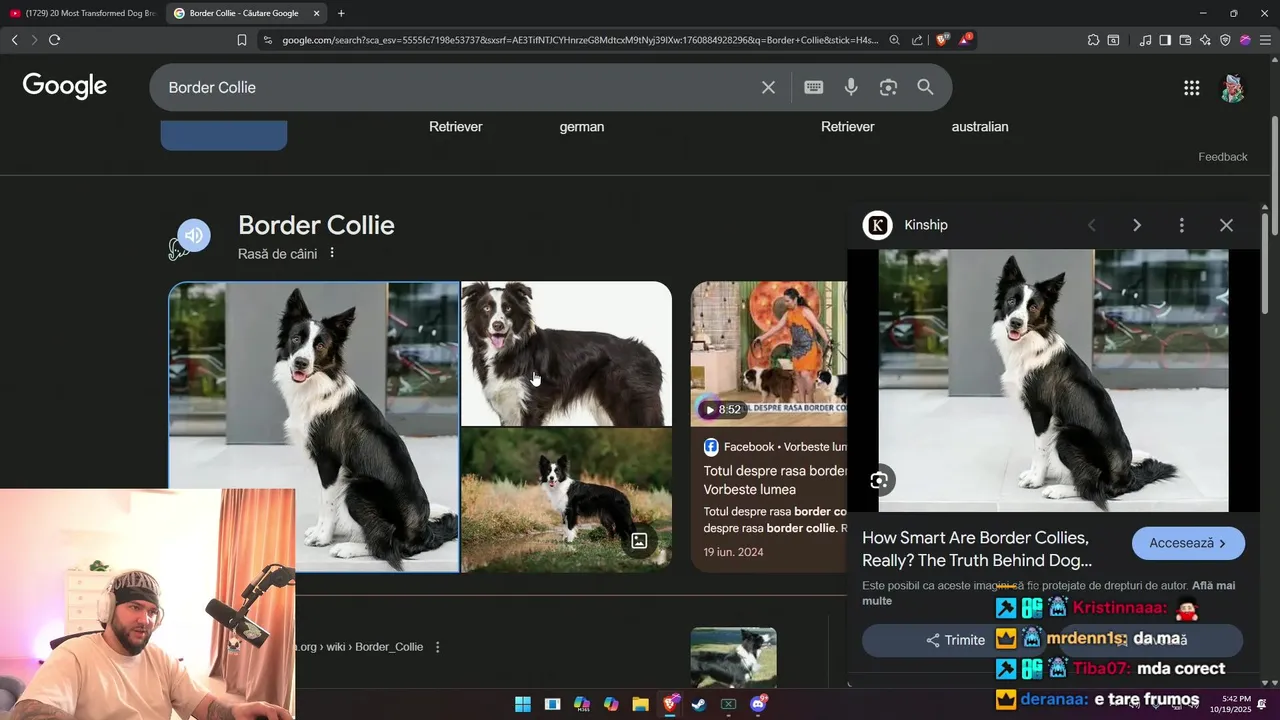Screen dimensions: 1280x720
Task: Submit search with the magnifier icon
Action: tap(925, 88)
